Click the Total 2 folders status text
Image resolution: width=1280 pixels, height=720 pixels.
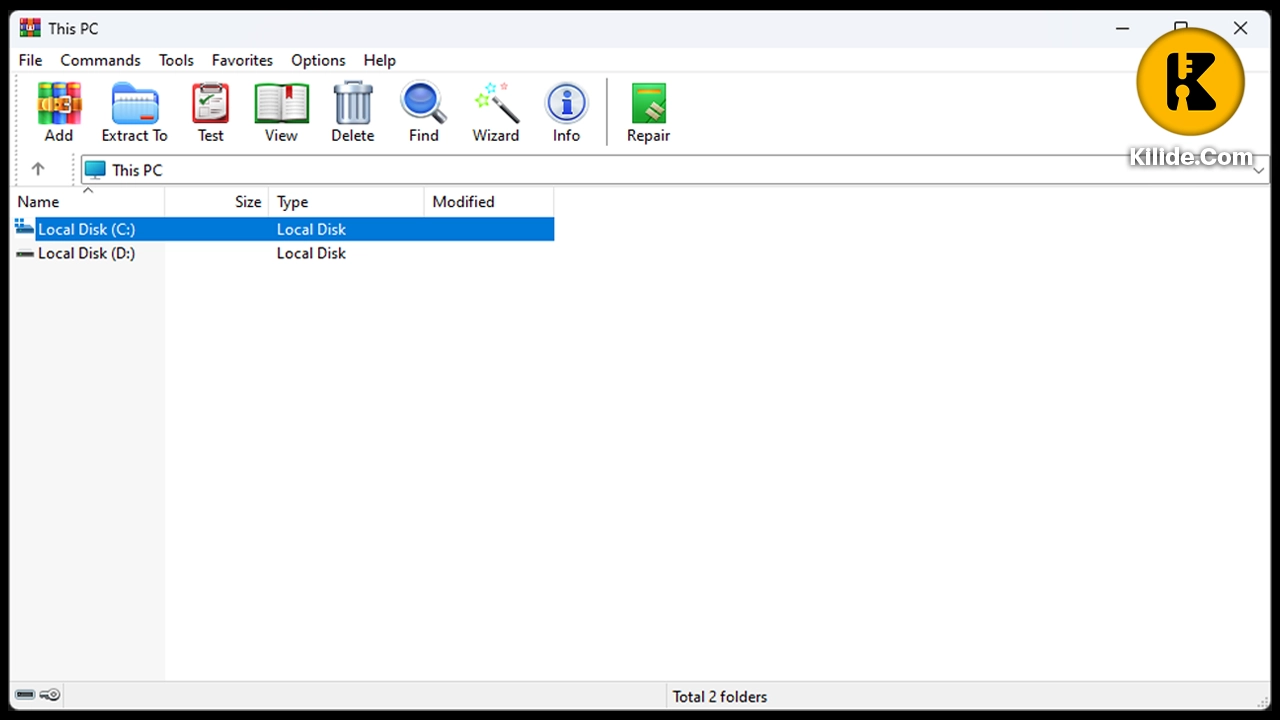point(720,696)
